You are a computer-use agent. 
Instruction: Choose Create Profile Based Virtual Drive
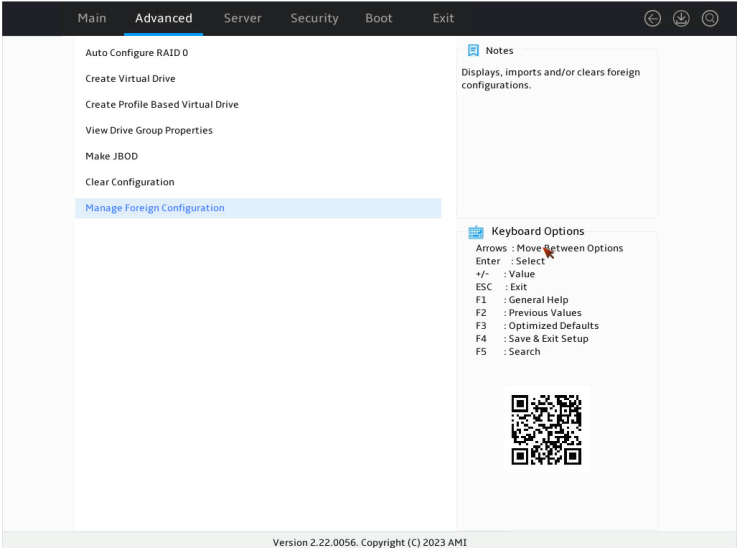[258, 104]
